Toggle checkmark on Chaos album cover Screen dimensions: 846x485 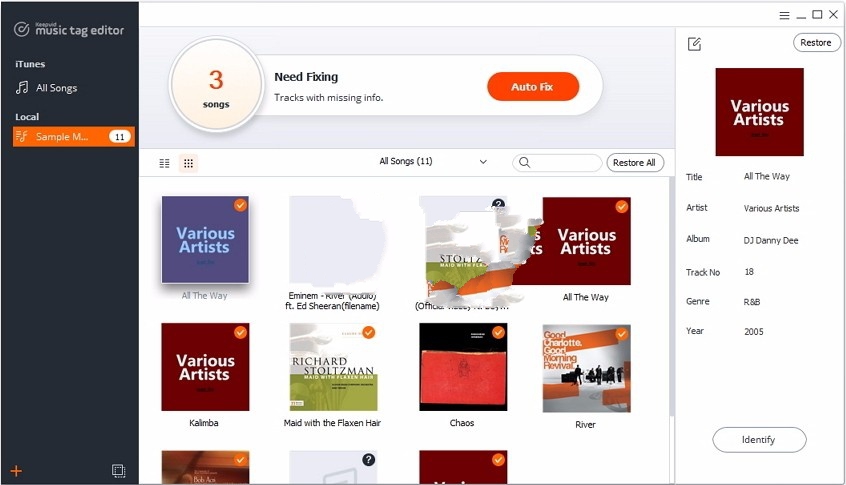pyautogui.click(x=498, y=332)
